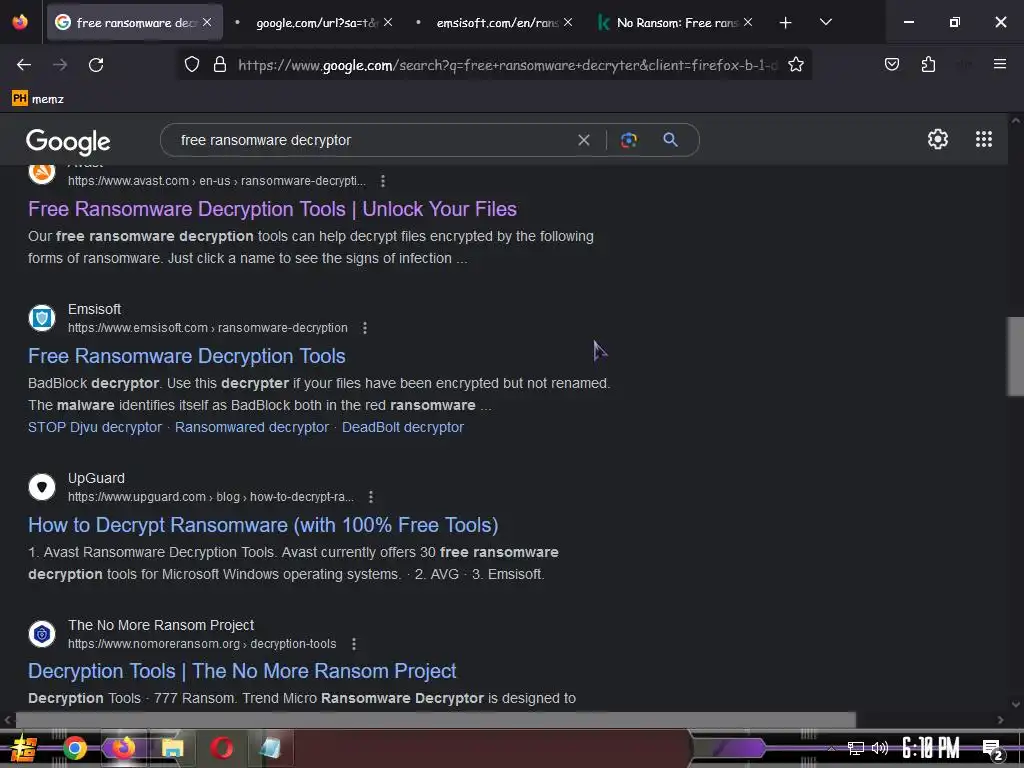The image size is (1024, 768).
Task: Open the tracking protection shield icon
Action: click(191, 65)
